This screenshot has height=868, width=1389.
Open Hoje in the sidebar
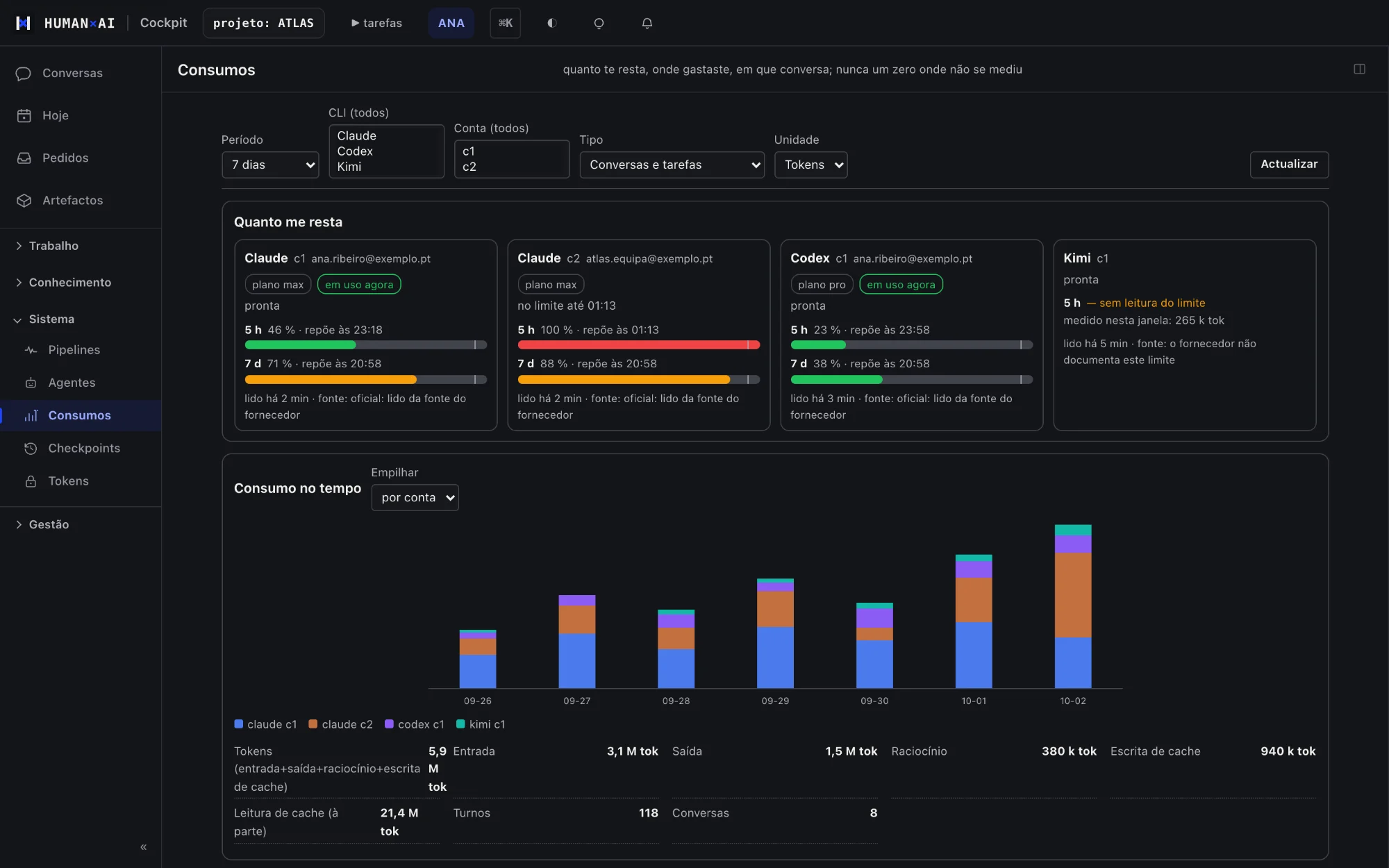click(x=81, y=115)
